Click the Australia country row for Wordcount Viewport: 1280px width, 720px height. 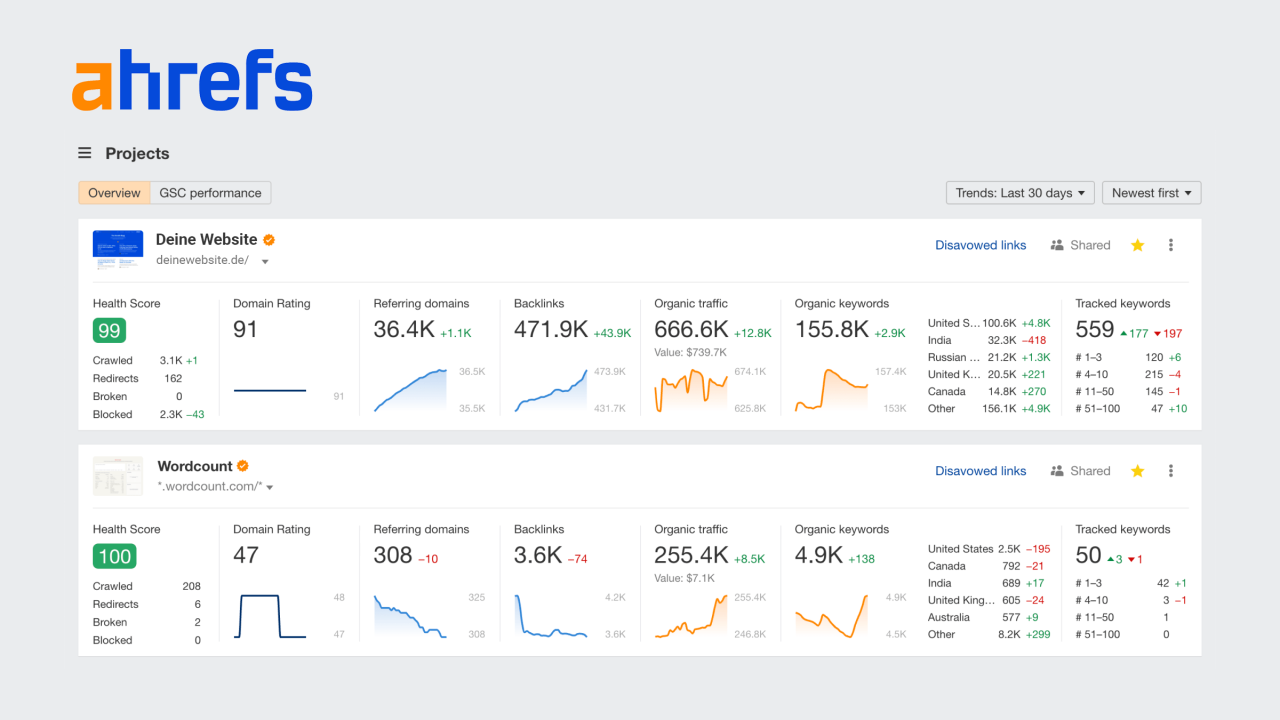tap(989, 617)
